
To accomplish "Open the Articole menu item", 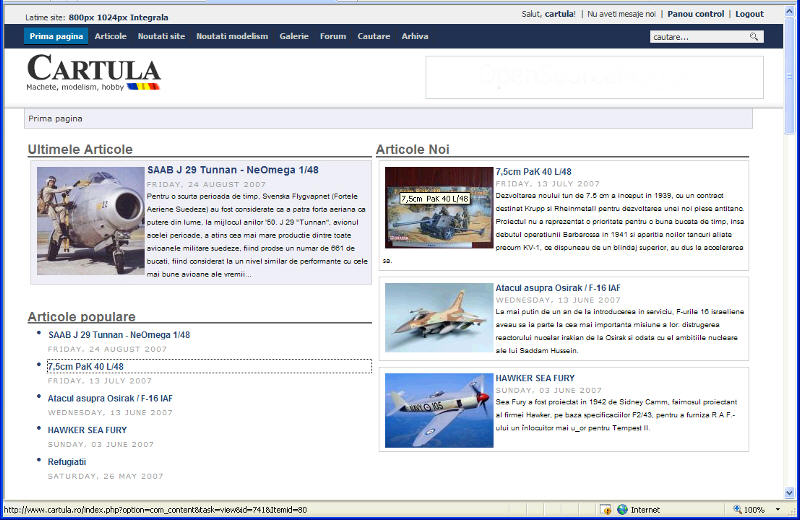I will tap(110, 36).
